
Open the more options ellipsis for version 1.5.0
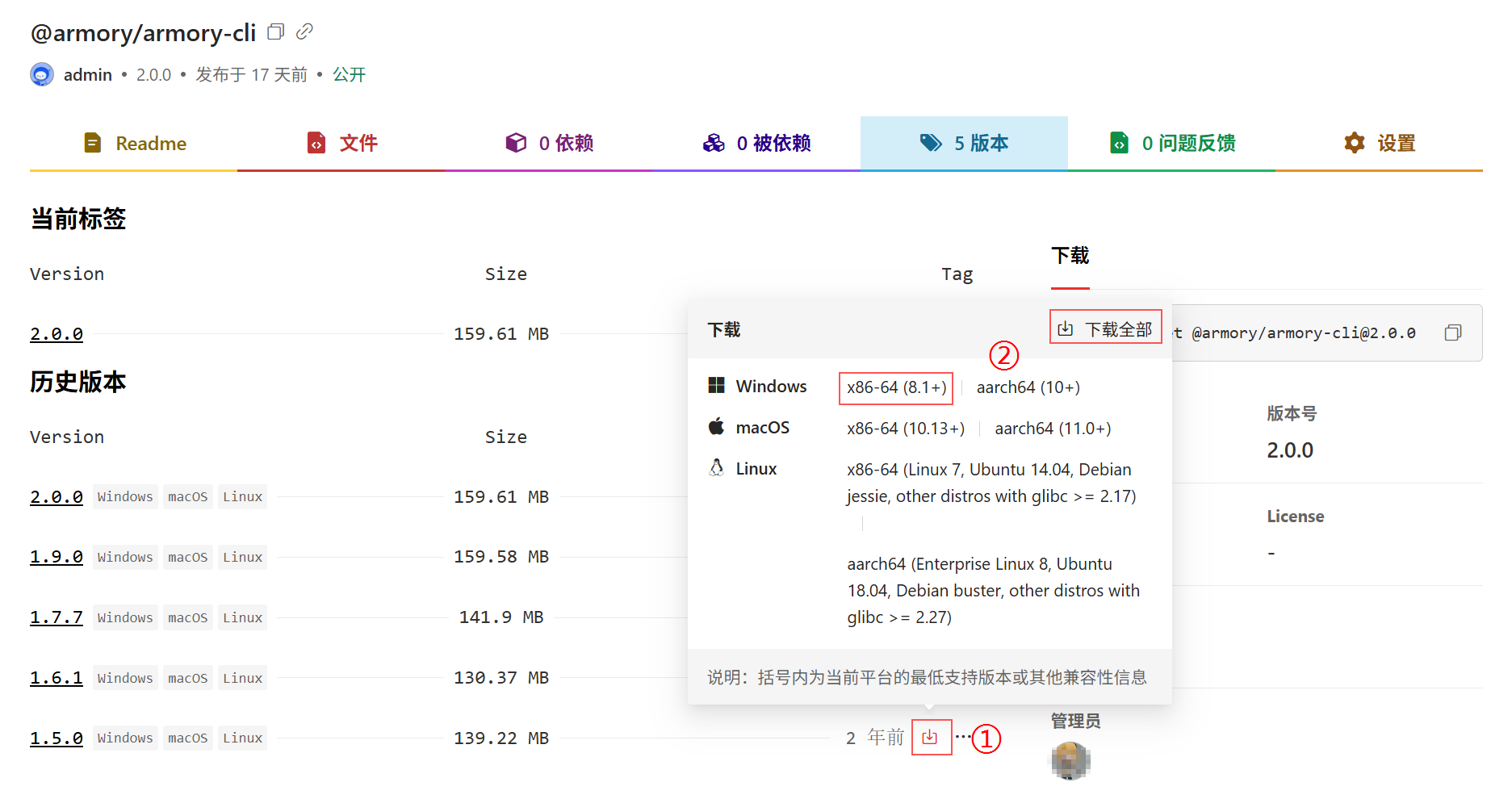coord(961,736)
